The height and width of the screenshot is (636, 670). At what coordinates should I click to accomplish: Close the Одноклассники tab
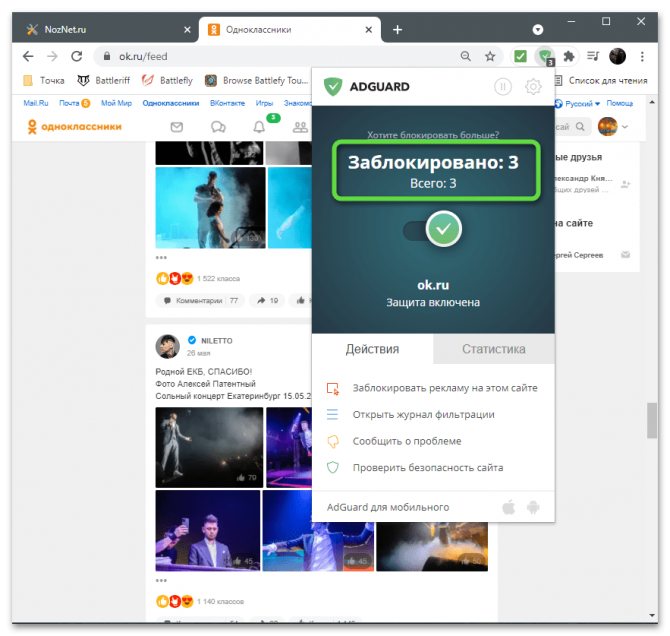click(x=368, y=29)
